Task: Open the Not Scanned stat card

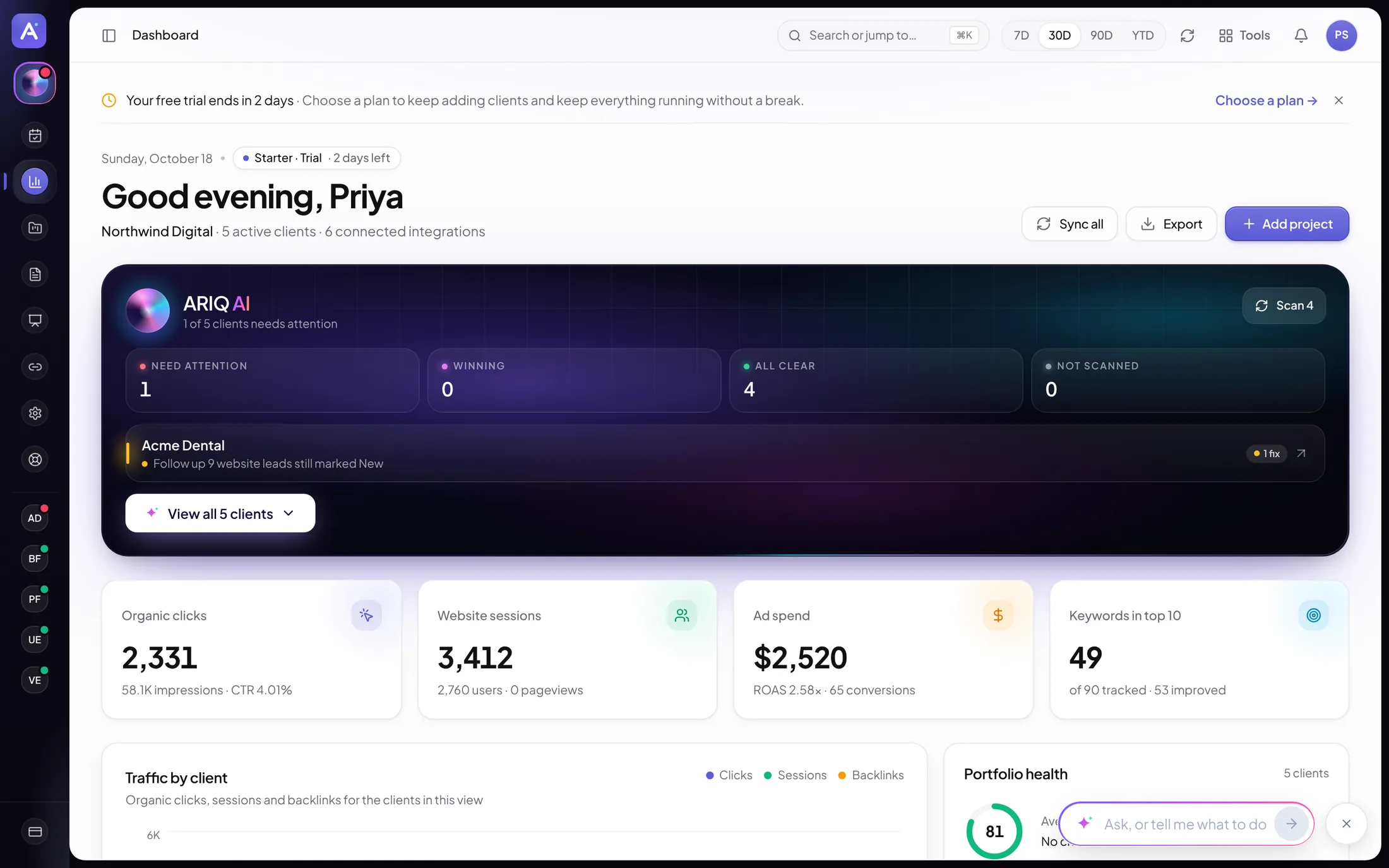Action: 1177,380
